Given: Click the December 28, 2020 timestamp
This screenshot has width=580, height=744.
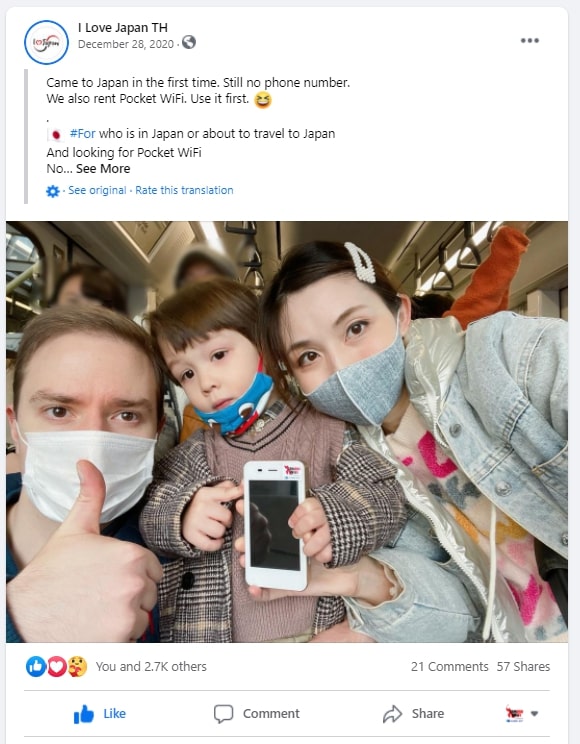Looking at the screenshot, I should [x=126, y=44].
